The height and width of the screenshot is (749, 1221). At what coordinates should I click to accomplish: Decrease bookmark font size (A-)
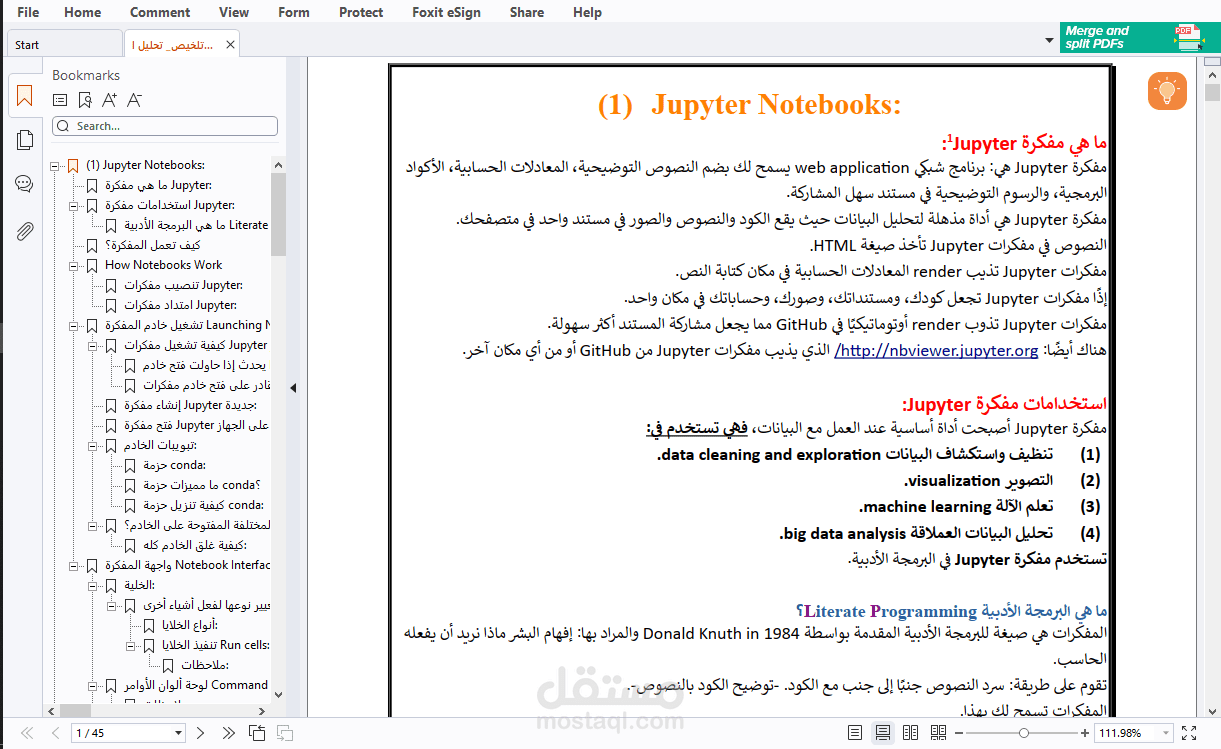[135, 99]
